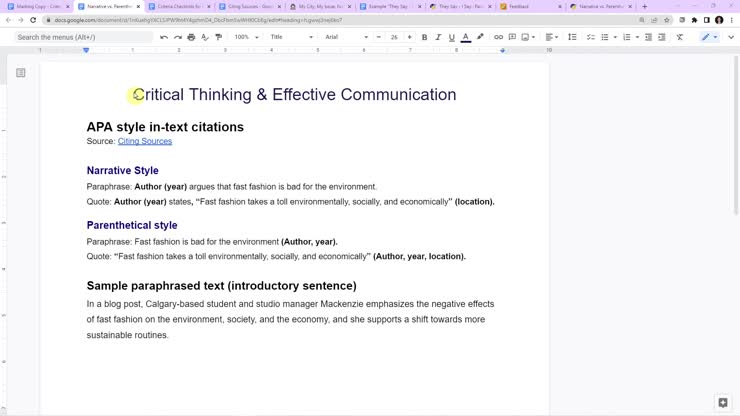Click the Undo icon in the toolbar
The height and width of the screenshot is (416, 740).
click(x=164, y=37)
